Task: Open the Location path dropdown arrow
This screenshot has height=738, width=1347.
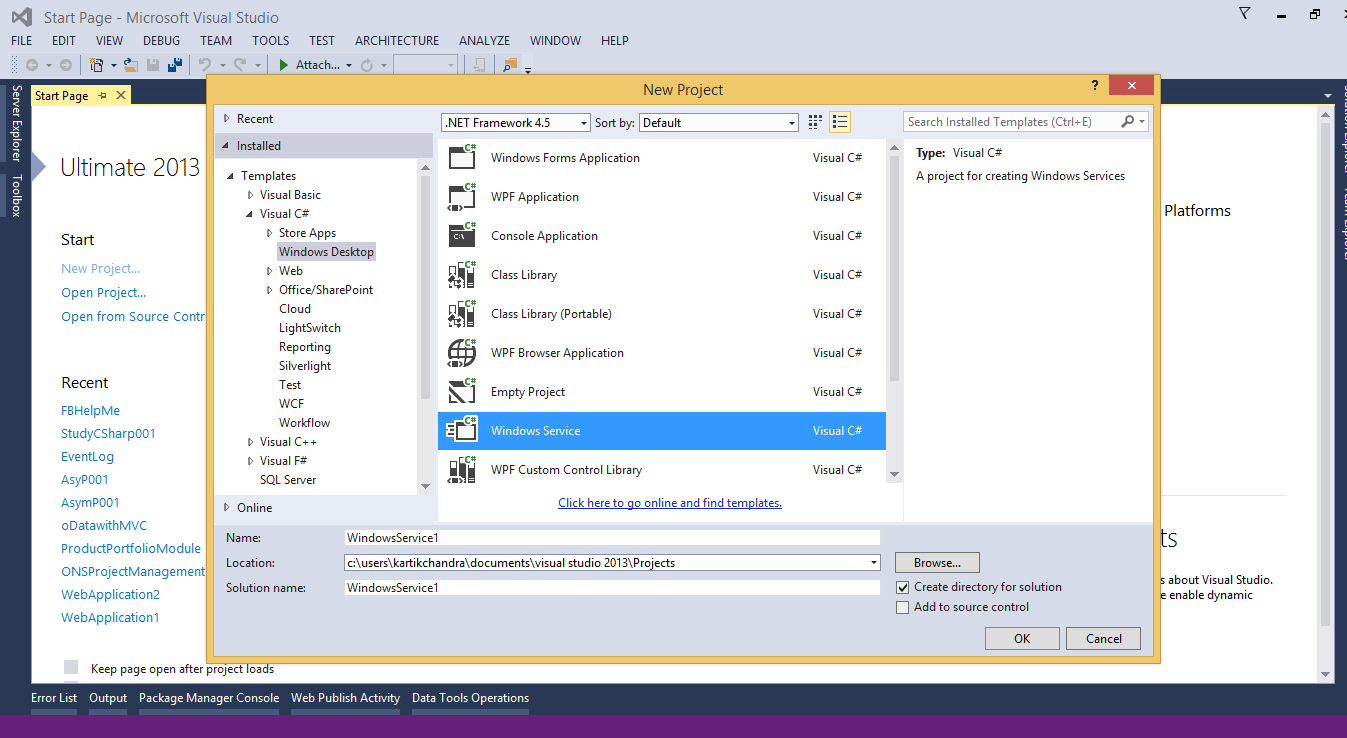Action: (875, 563)
